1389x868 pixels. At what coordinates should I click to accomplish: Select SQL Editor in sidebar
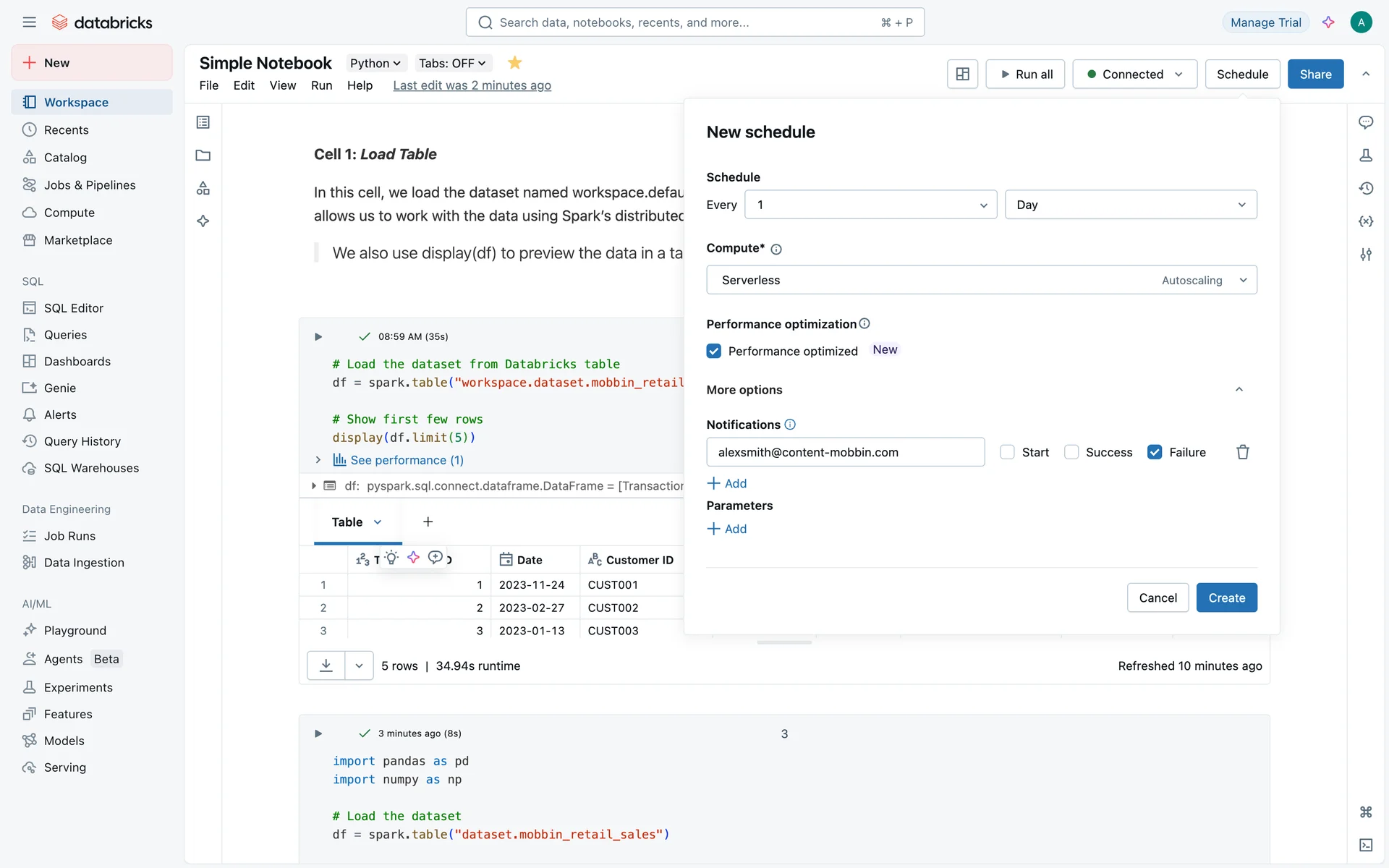[73, 308]
